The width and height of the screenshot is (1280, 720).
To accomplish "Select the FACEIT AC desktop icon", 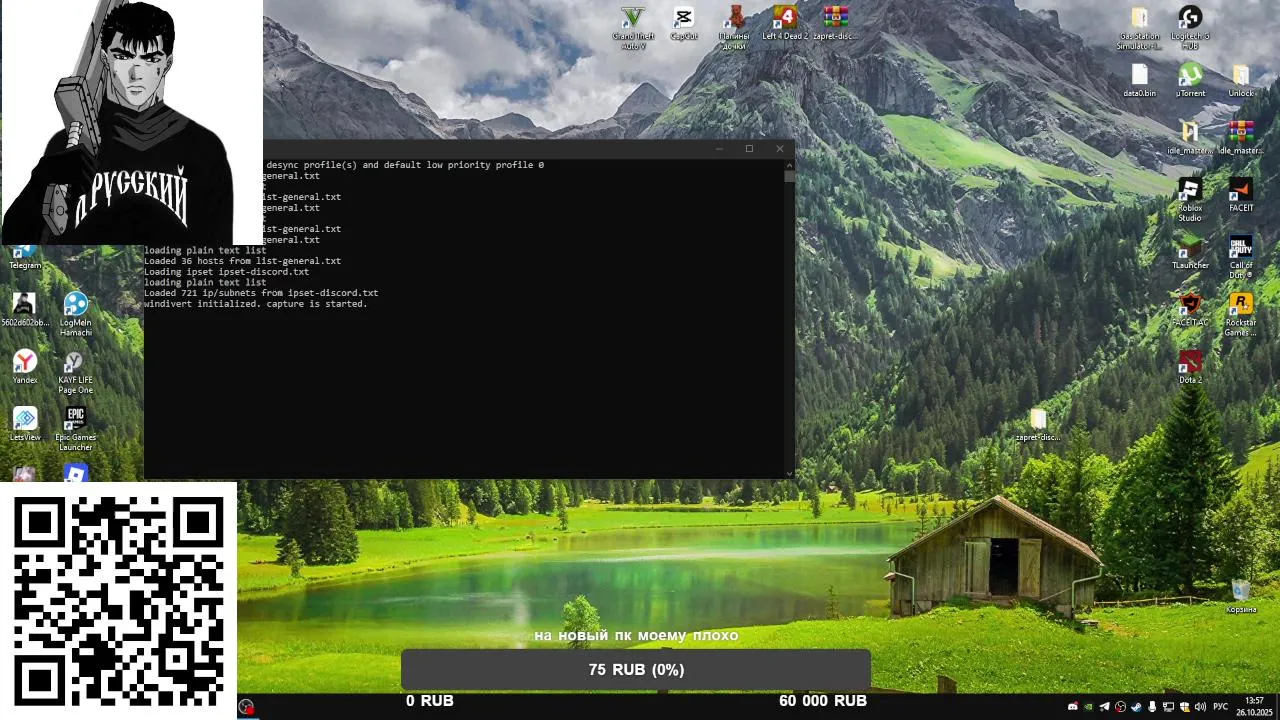I will click(1190, 309).
